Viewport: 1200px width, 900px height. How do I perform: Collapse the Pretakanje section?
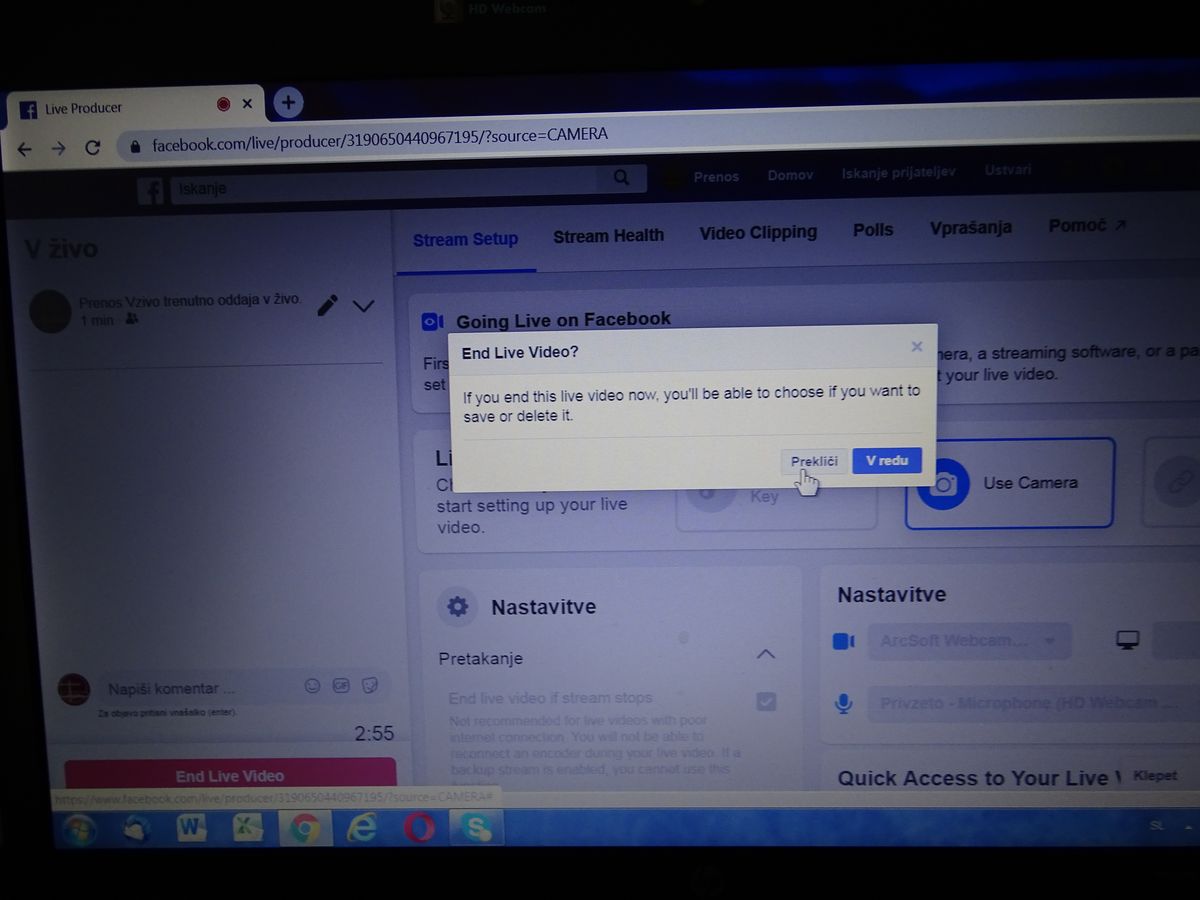[x=765, y=654]
